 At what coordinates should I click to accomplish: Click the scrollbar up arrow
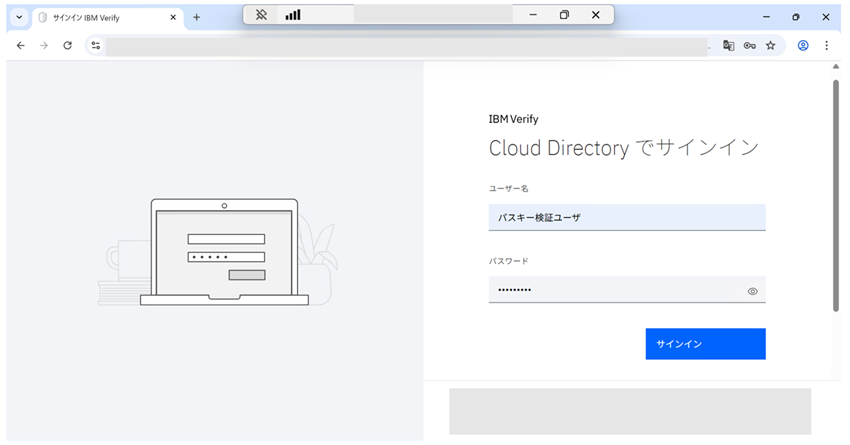[835, 67]
